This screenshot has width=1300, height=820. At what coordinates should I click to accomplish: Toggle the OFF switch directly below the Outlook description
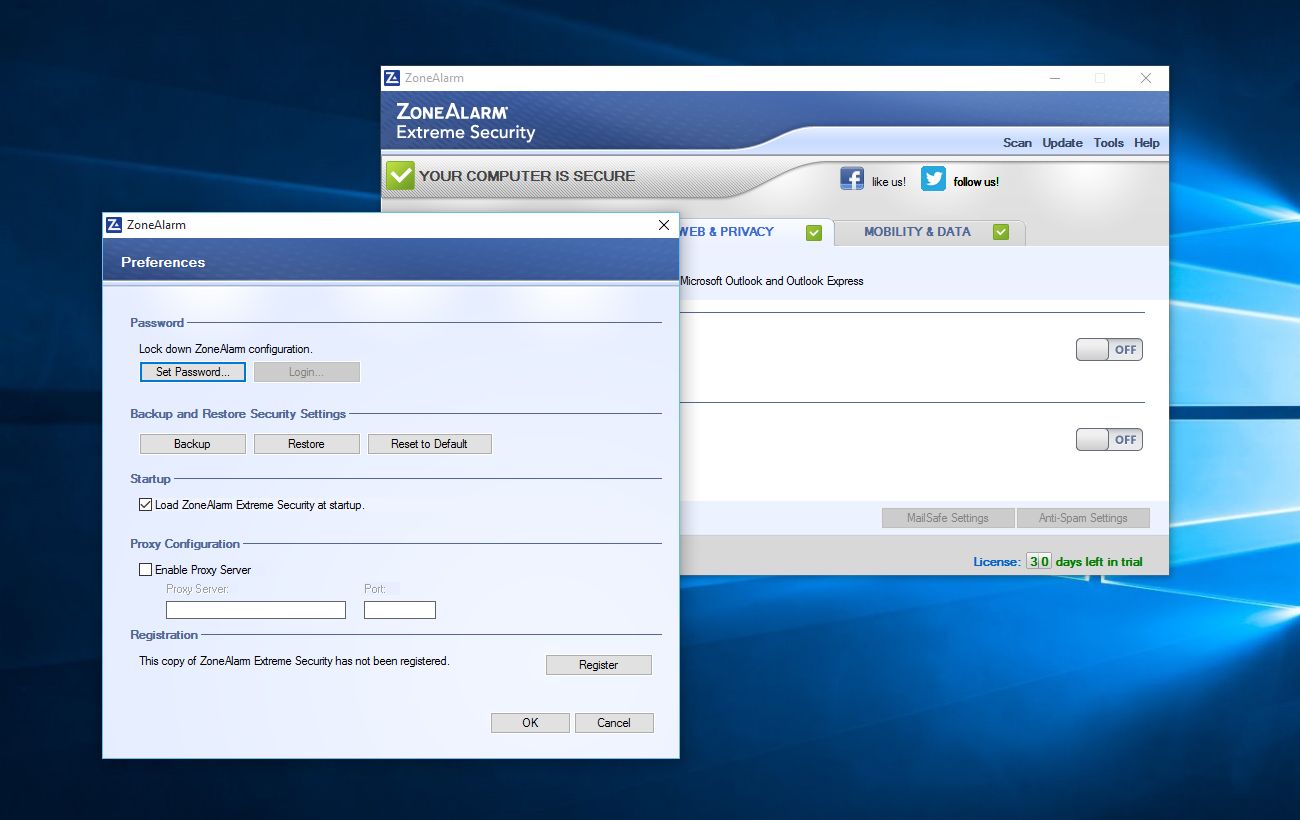1109,349
